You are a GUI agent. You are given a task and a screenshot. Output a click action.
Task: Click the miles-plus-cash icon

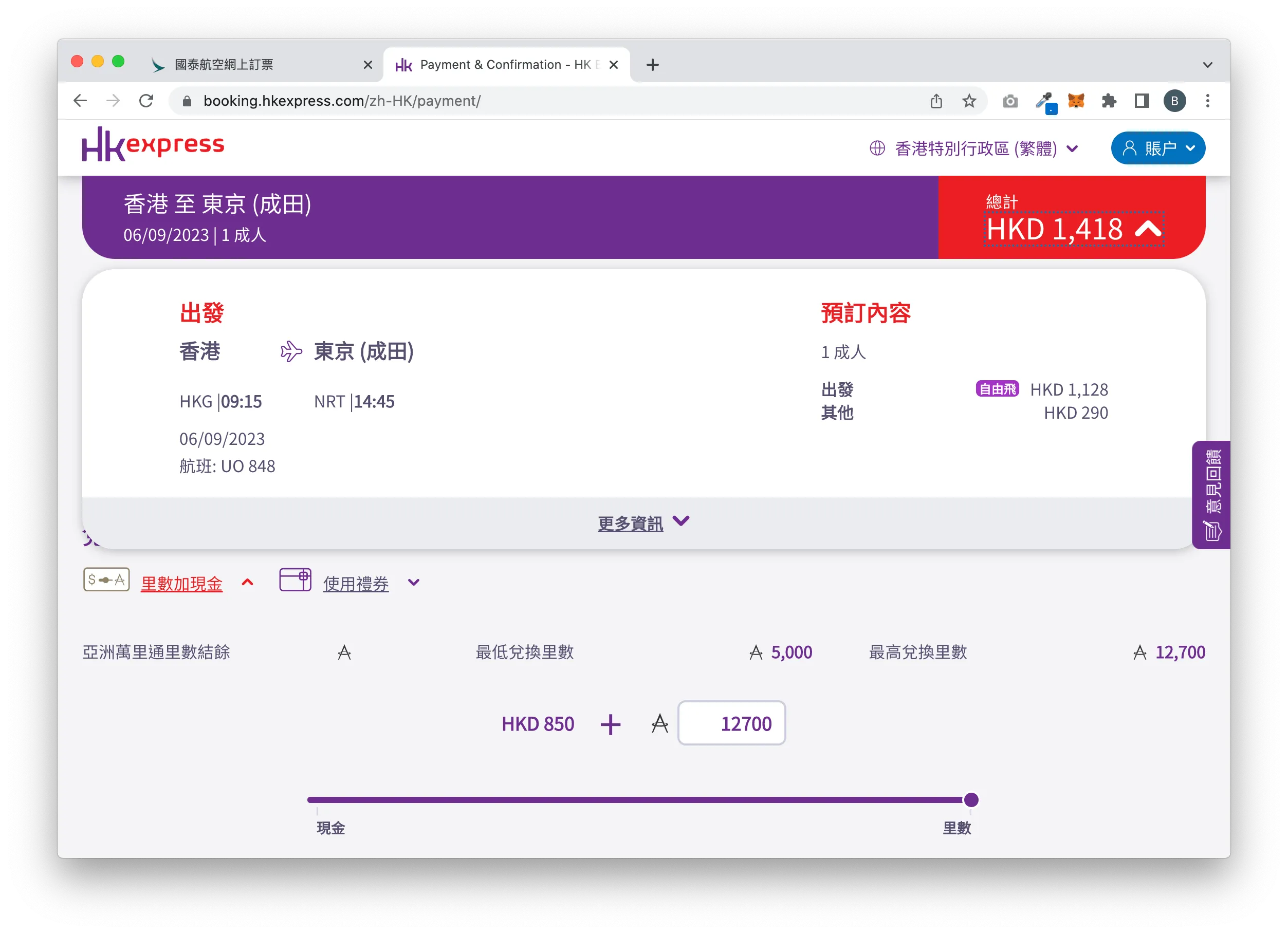coord(107,580)
